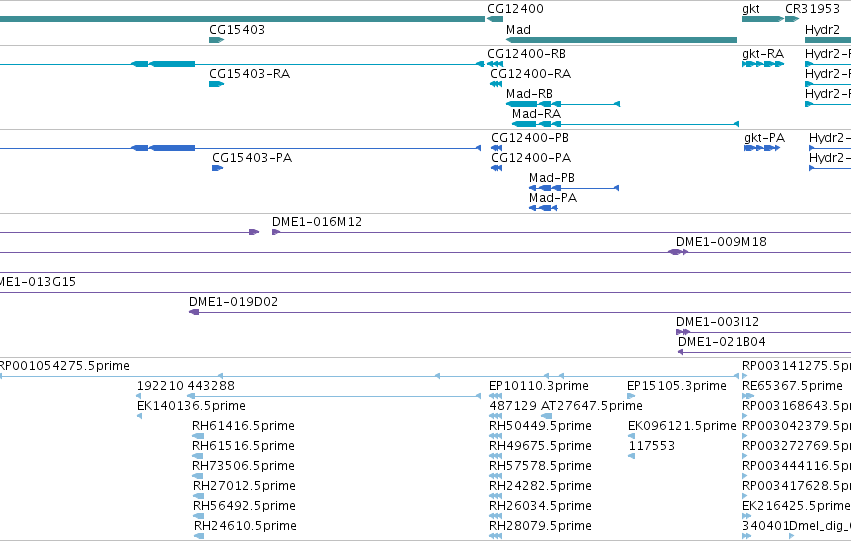Click EST AT27647.5prime
The height and width of the screenshot is (541, 851).
pyautogui.click(x=592, y=406)
